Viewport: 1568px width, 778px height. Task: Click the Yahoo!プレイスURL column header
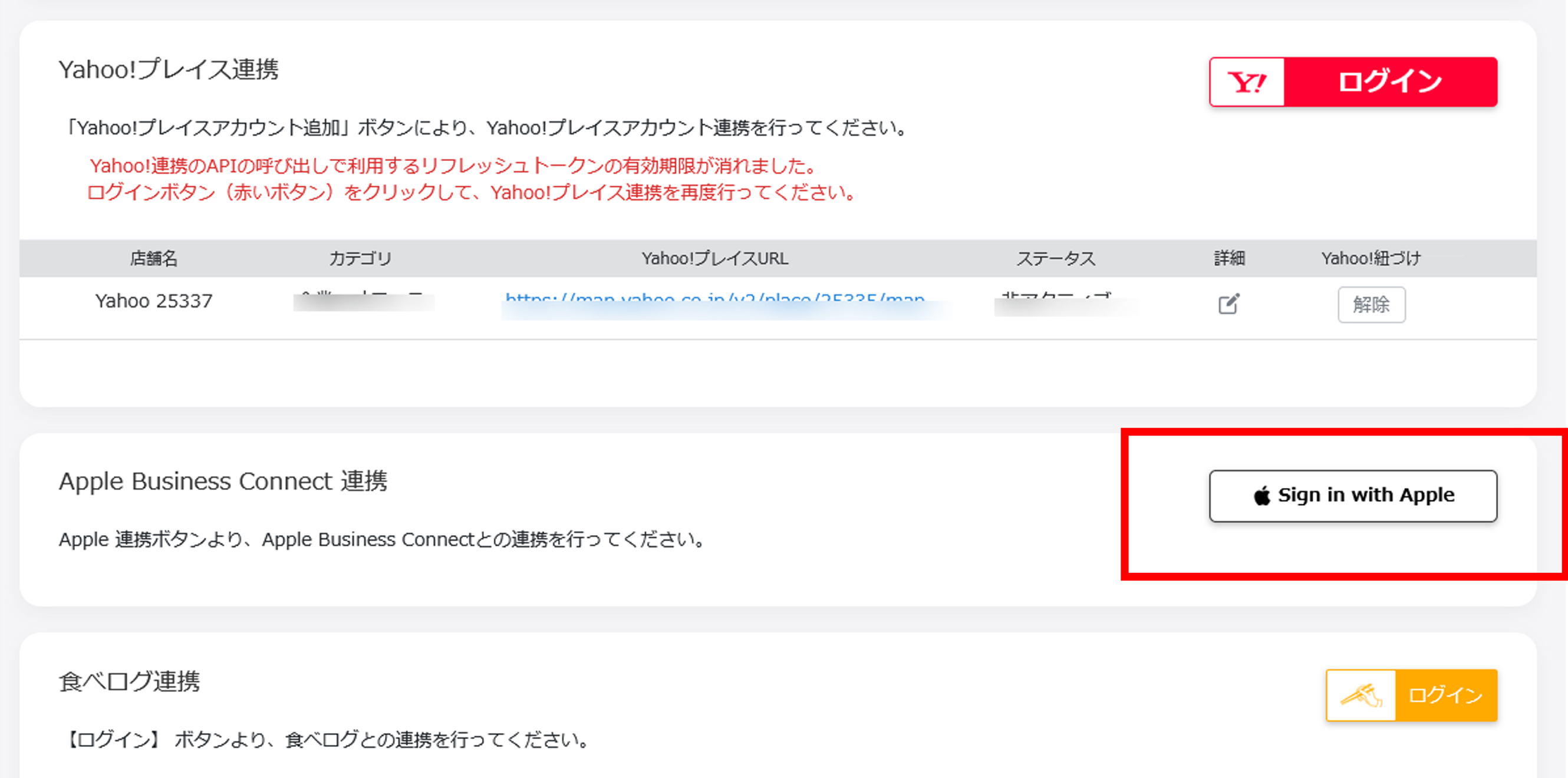coord(714,259)
